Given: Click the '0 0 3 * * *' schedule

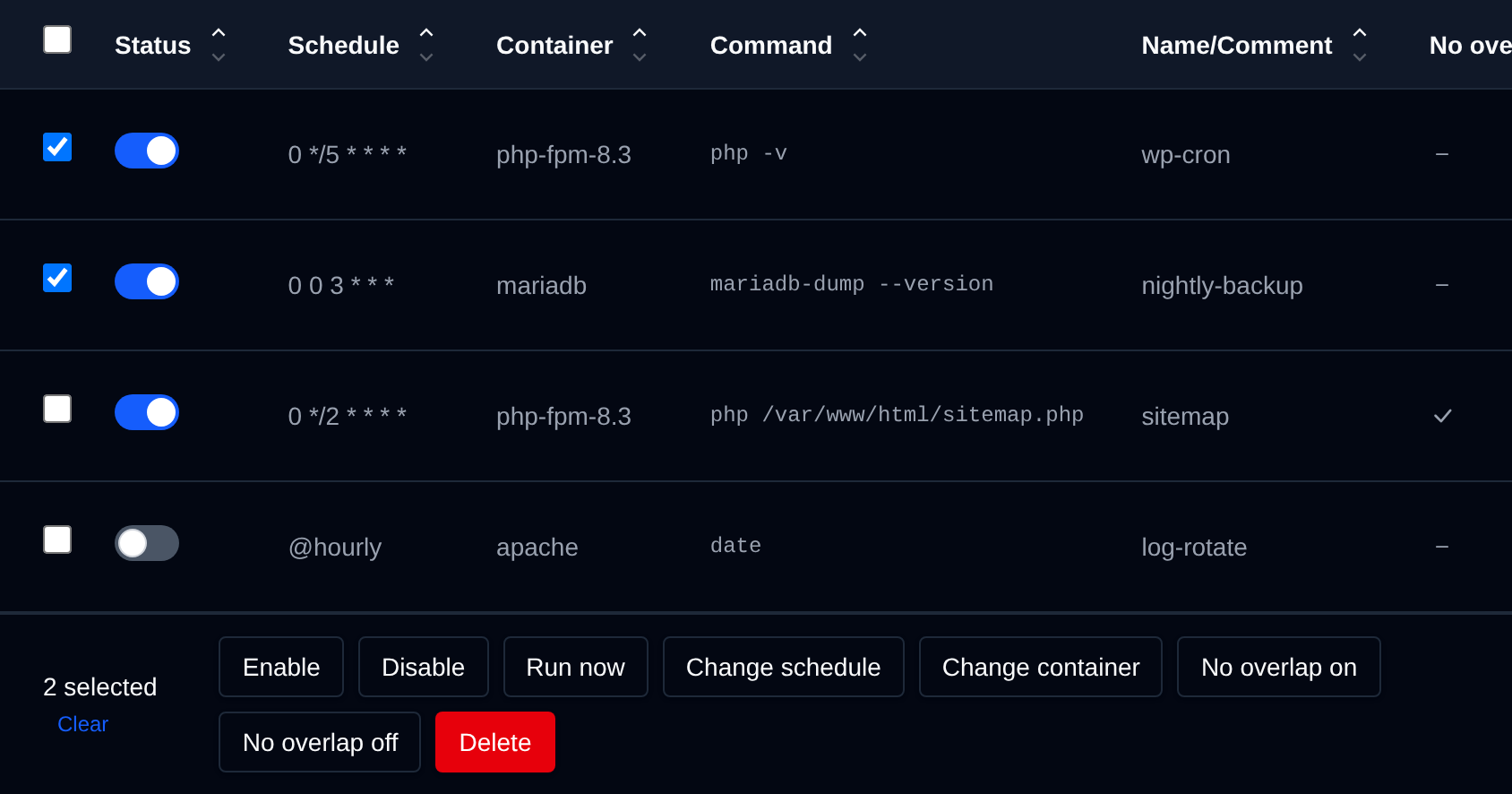Looking at the screenshot, I should point(341,285).
